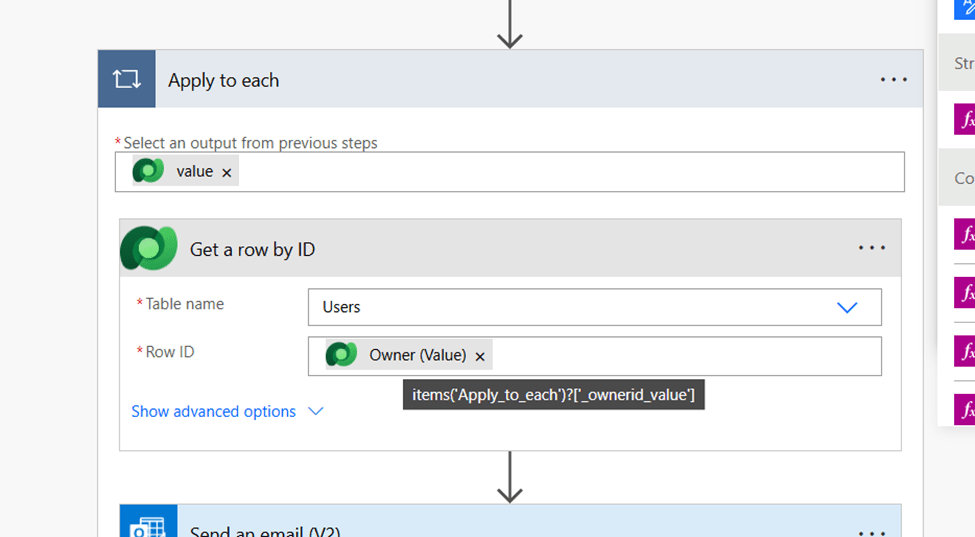975x537 pixels.
Task: Collapse the Get a row by ID title
Action: point(252,249)
